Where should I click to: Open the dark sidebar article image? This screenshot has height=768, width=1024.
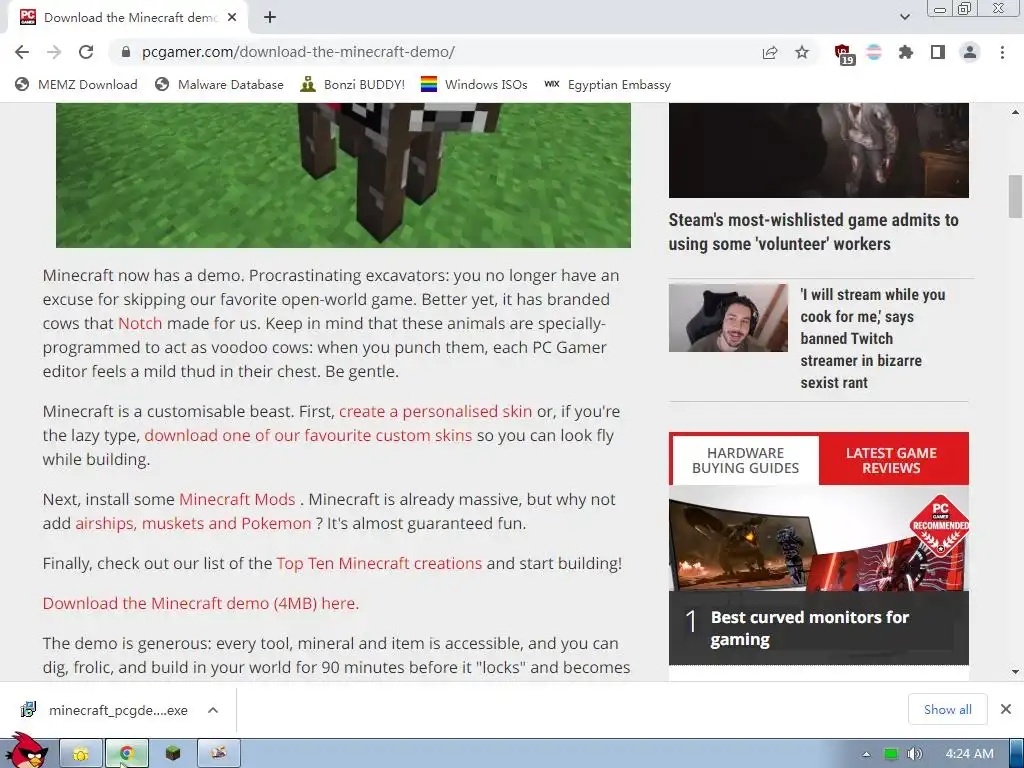[819, 150]
